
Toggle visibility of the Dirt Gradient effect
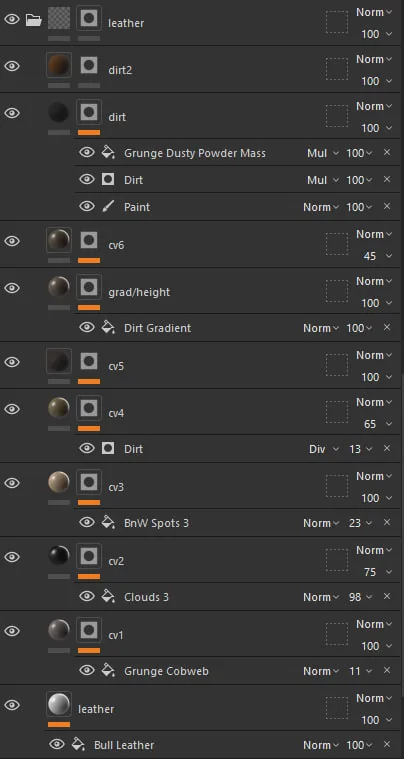[87, 328]
